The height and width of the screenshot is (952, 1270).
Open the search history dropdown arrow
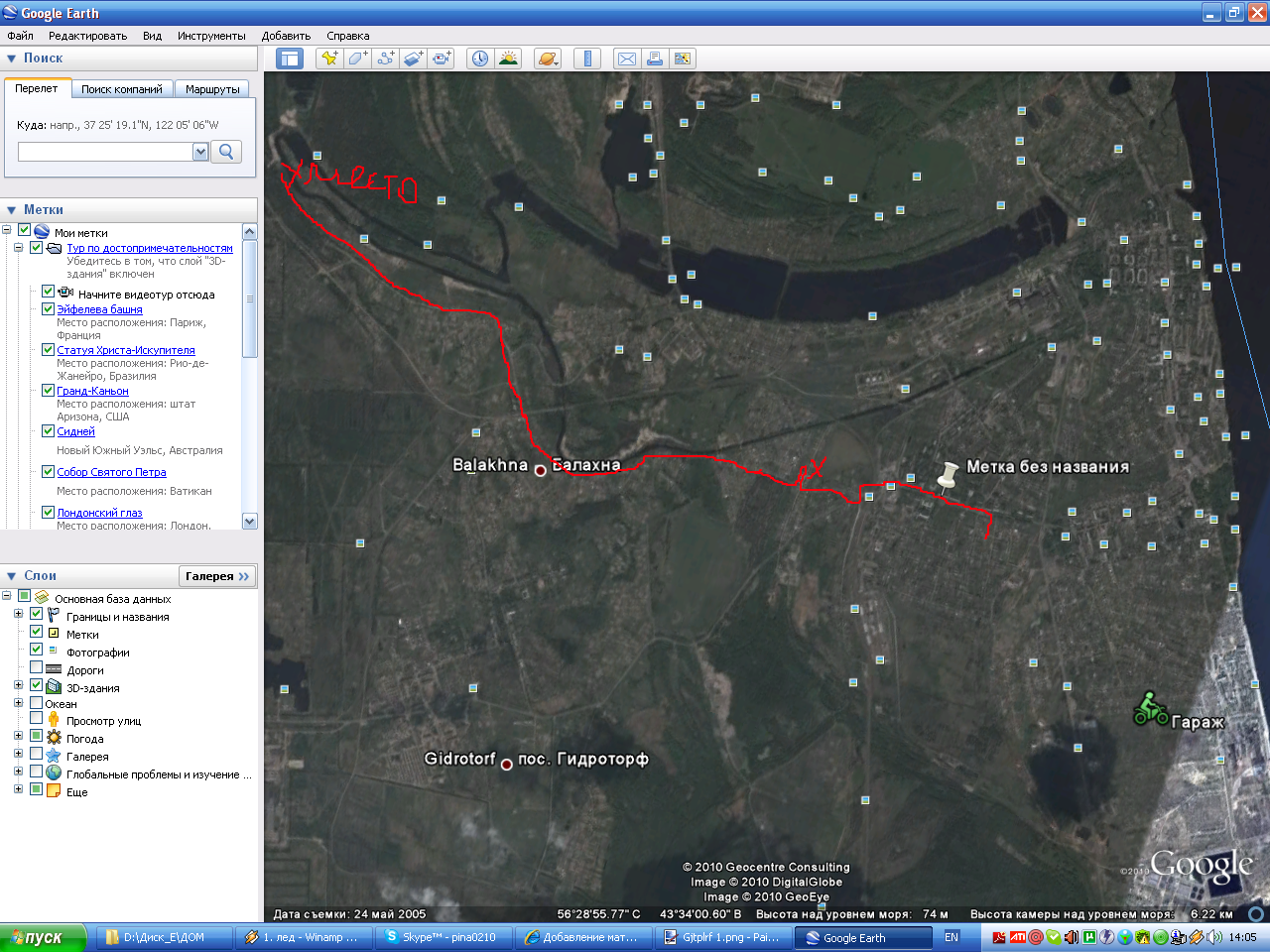(200, 152)
